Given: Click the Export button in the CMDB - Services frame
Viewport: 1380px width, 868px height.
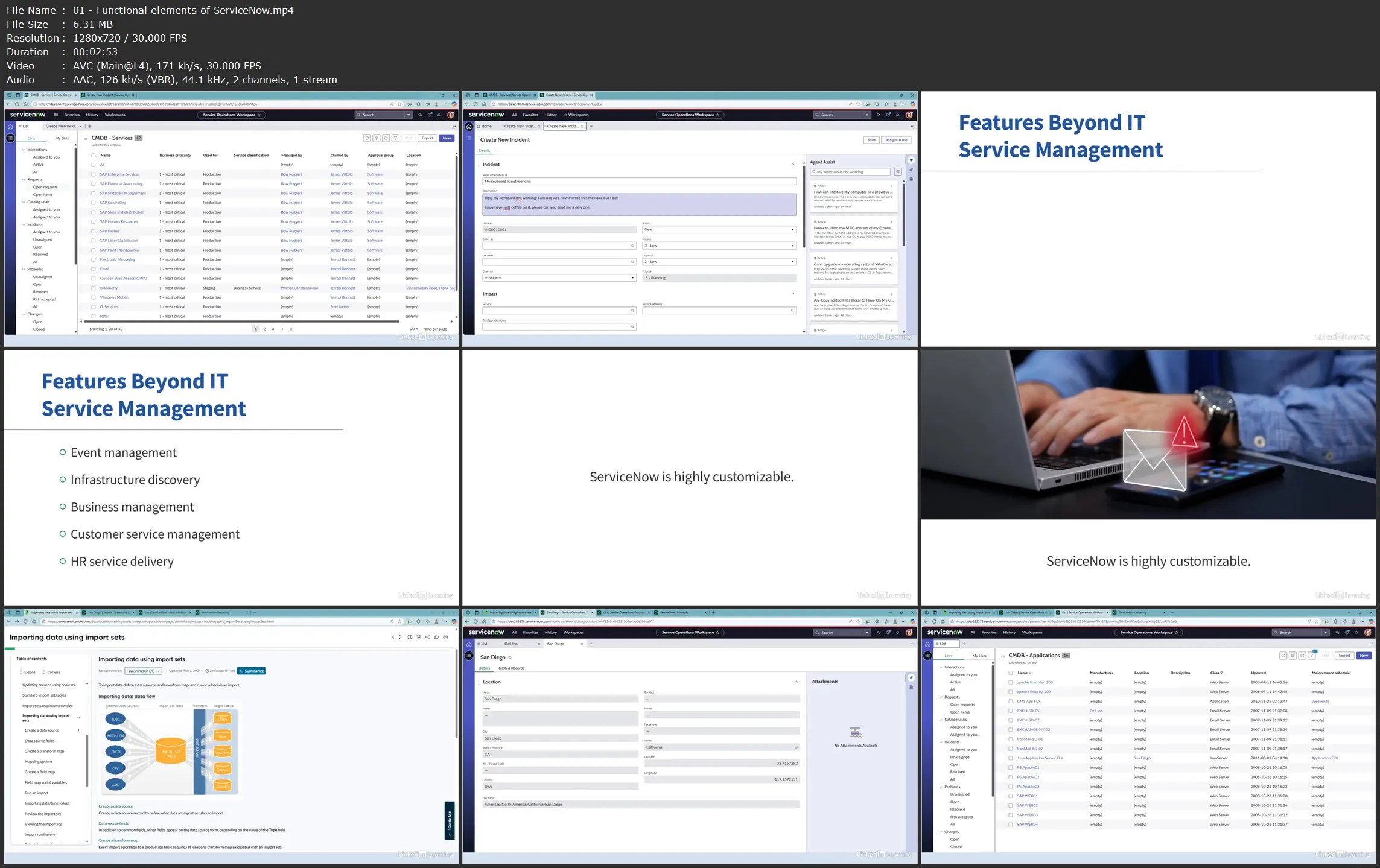Looking at the screenshot, I should click(x=427, y=138).
